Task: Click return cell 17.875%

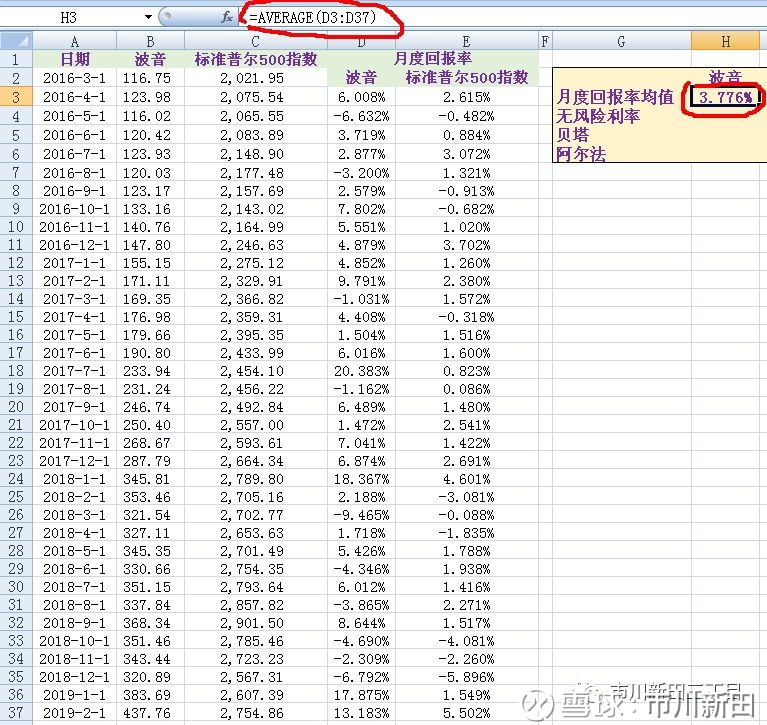Action: 361,695
